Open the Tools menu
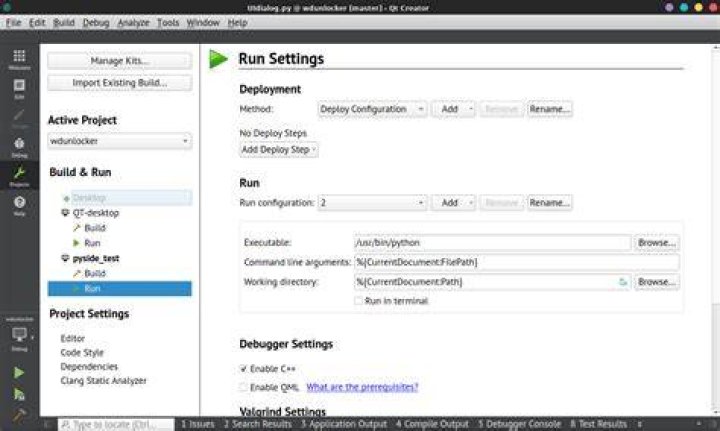 (x=168, y=22)
